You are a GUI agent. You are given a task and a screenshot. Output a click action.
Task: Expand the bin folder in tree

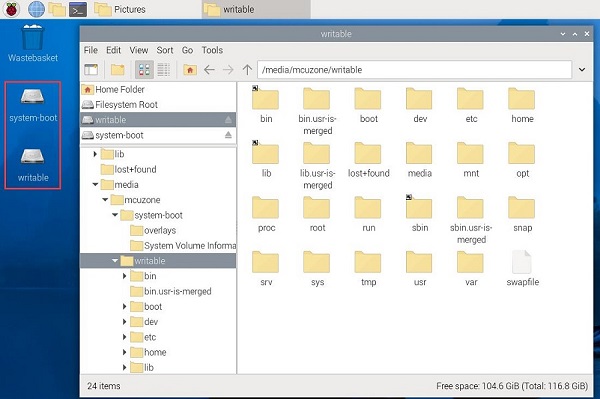point(124,276)
